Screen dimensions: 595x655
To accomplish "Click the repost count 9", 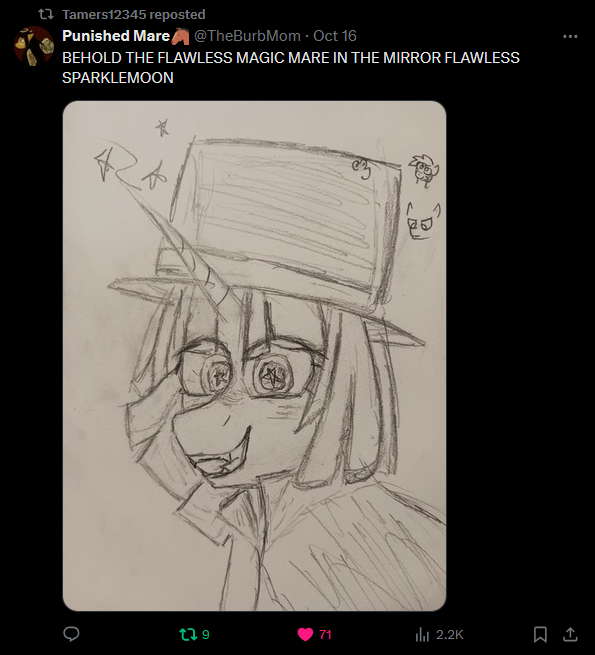I will (206, 635).
